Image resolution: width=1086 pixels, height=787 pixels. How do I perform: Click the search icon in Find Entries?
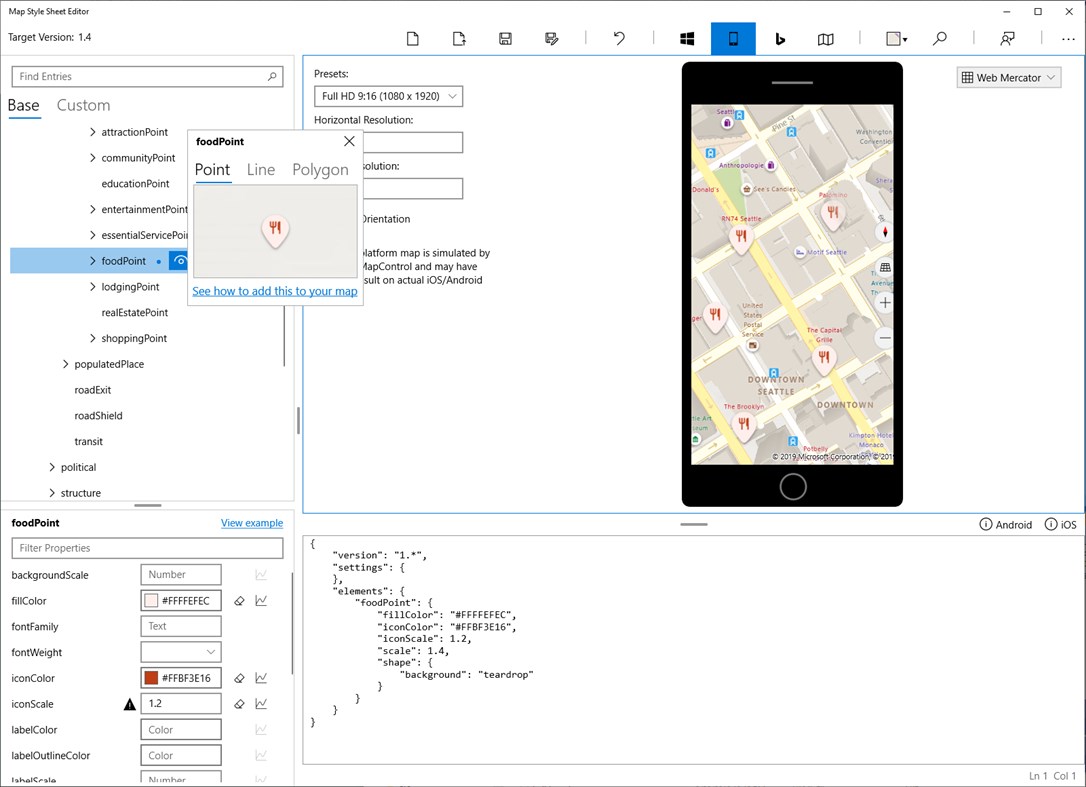272,76
